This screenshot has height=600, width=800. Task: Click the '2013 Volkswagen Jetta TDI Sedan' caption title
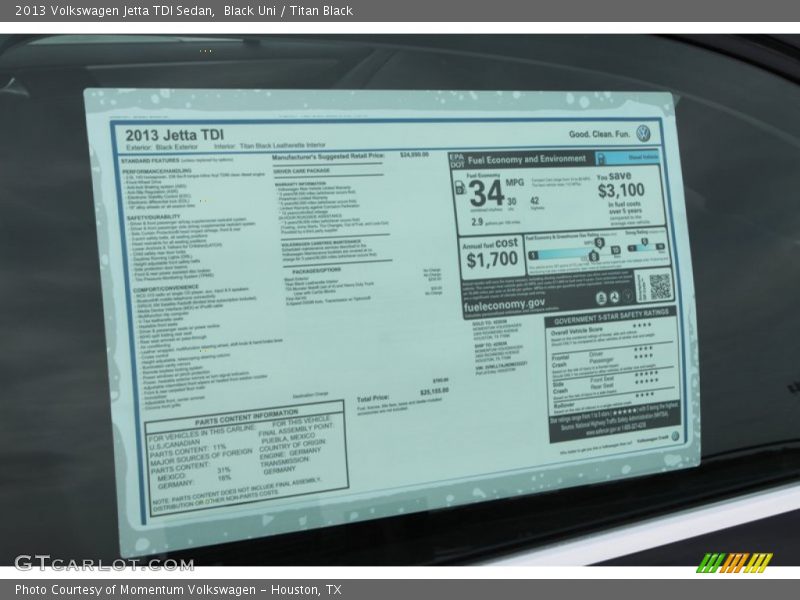114,11
